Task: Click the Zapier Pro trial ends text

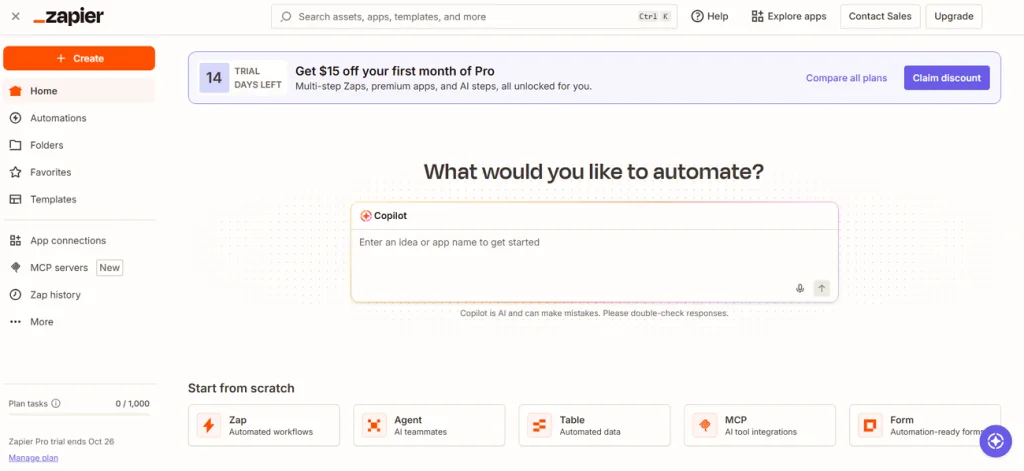Action: pos(61,442)
